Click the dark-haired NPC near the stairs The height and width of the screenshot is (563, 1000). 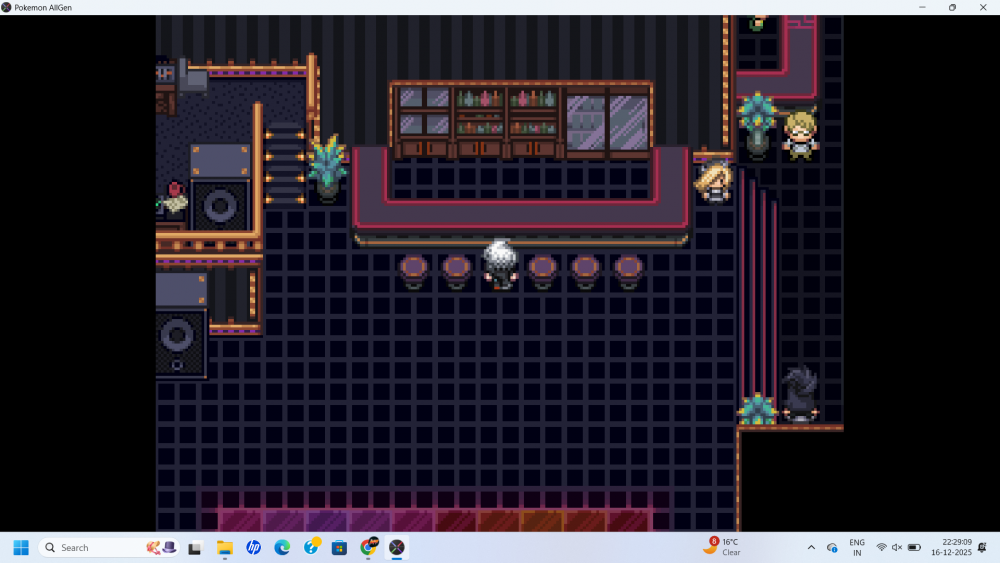click(800, 394)
